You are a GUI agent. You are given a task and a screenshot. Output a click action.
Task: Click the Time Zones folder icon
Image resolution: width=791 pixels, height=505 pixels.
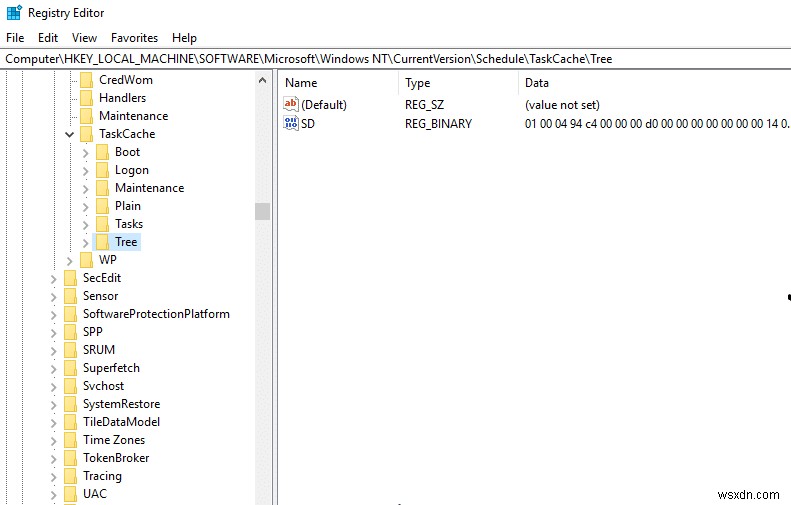71,440
